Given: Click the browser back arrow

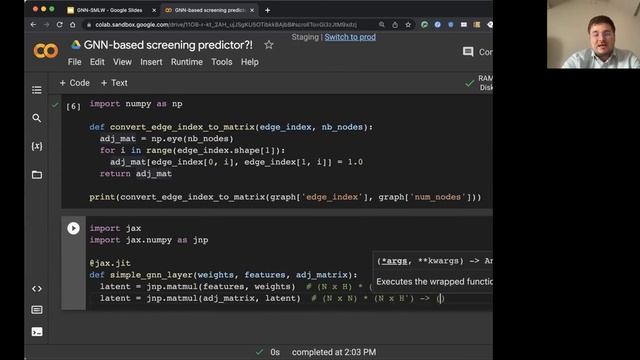Looking at the screenshot, I should point(33,24).
